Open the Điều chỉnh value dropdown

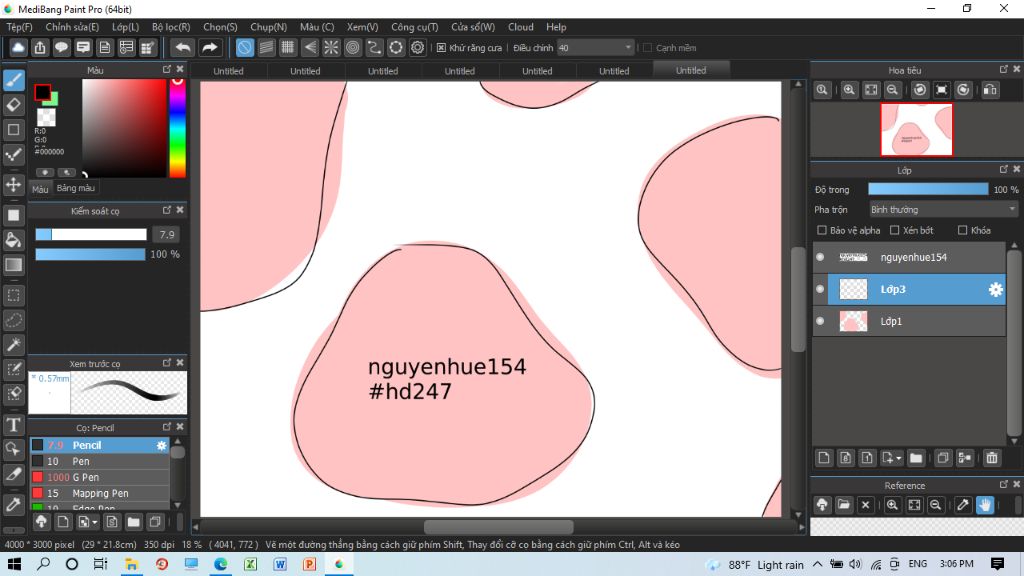coord(596,48)
